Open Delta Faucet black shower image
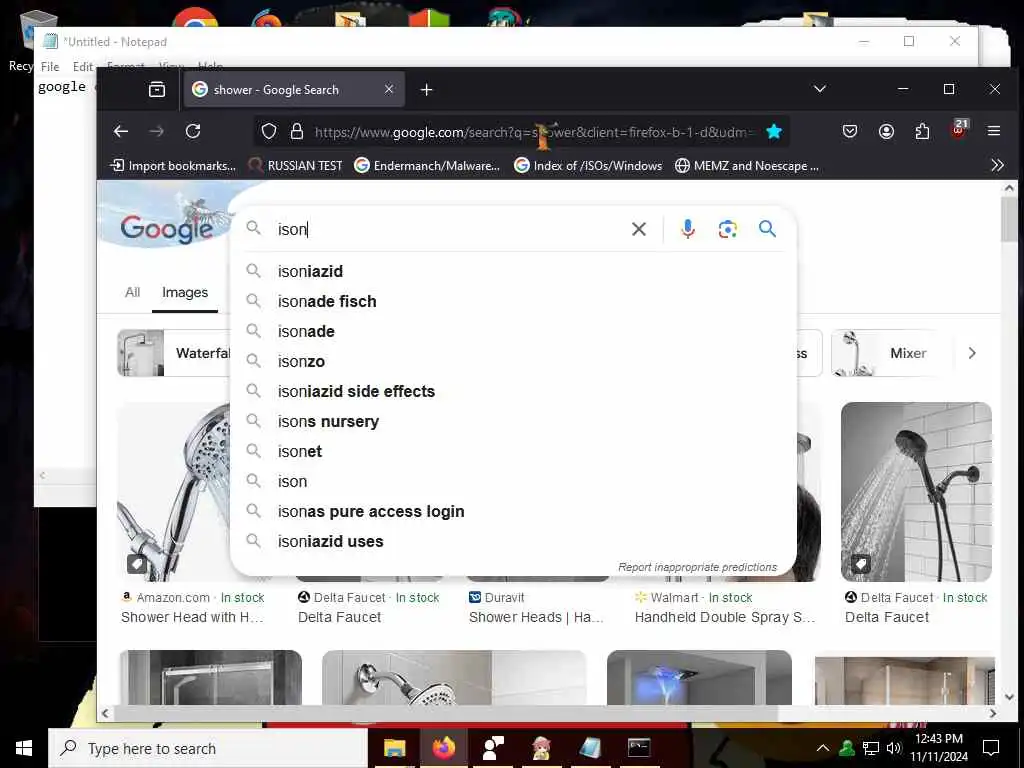Image resolution: width=1024 pixels, height=768 pixels. coord(916,492)
